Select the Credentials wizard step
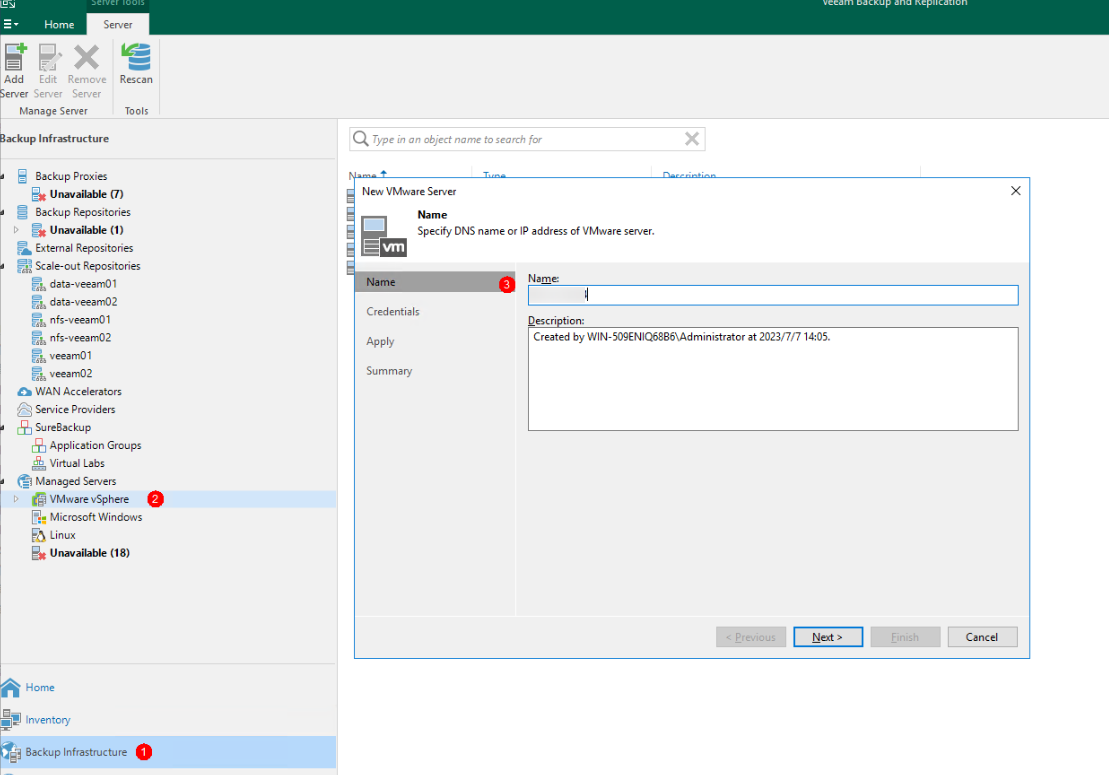This screenshot has height=775, width=1109. (393, 312)
